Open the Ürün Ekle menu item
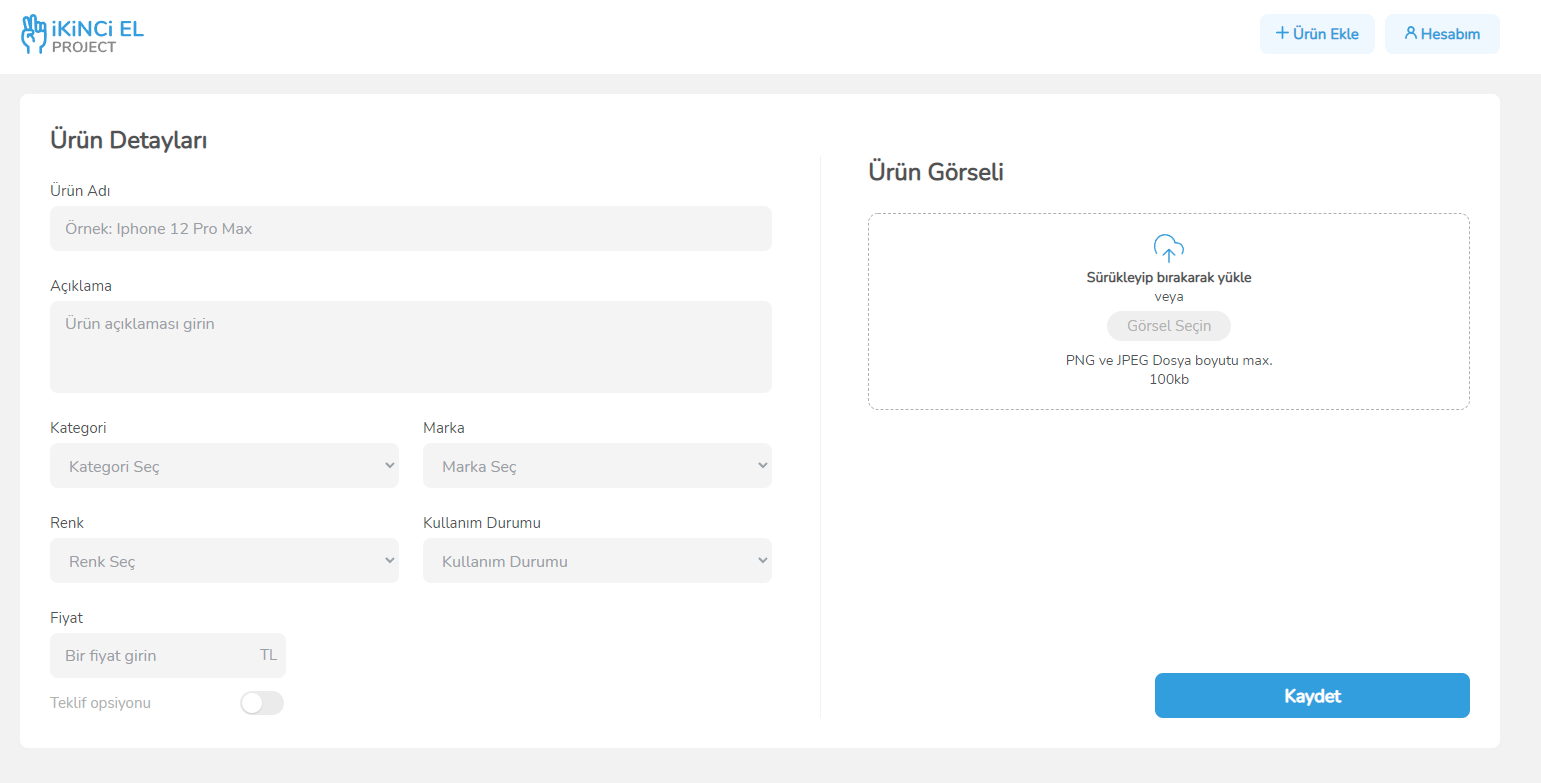Viewport: 1541px width, 783px height. (1317, 33)
